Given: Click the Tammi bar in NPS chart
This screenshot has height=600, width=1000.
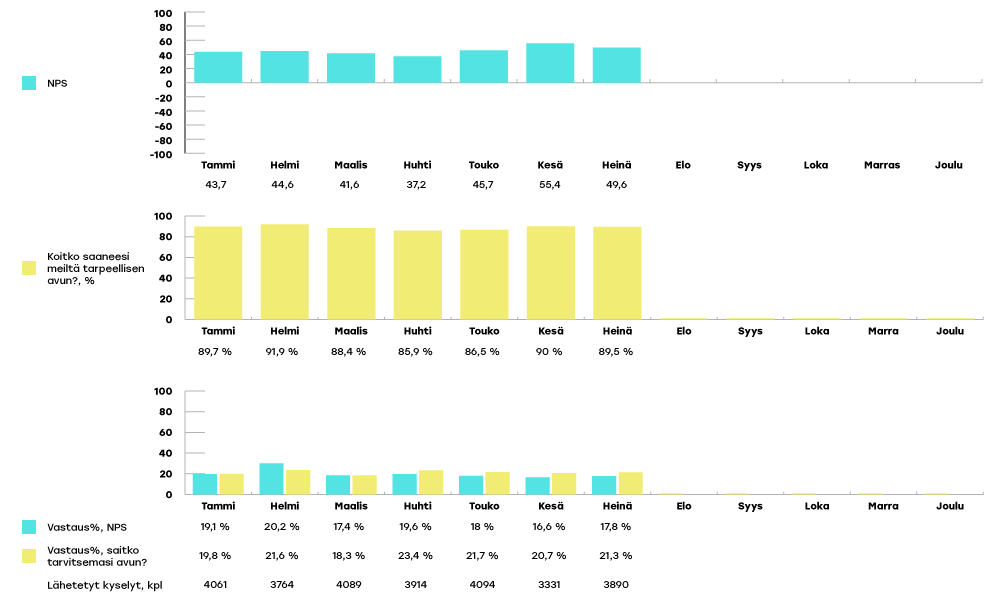Looking at the screenshot, I should click(x=218, y=67).
